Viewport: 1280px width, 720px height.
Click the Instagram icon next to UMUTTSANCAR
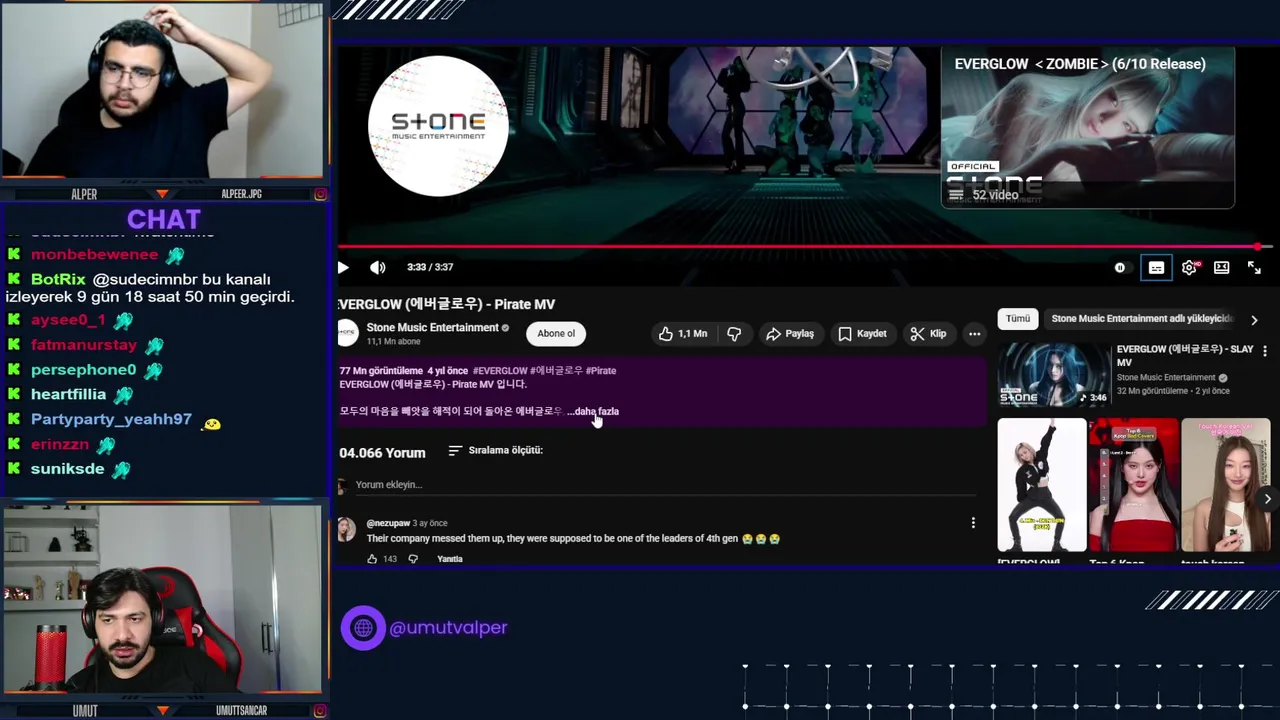pyautogui.click(x=320, y=711)
